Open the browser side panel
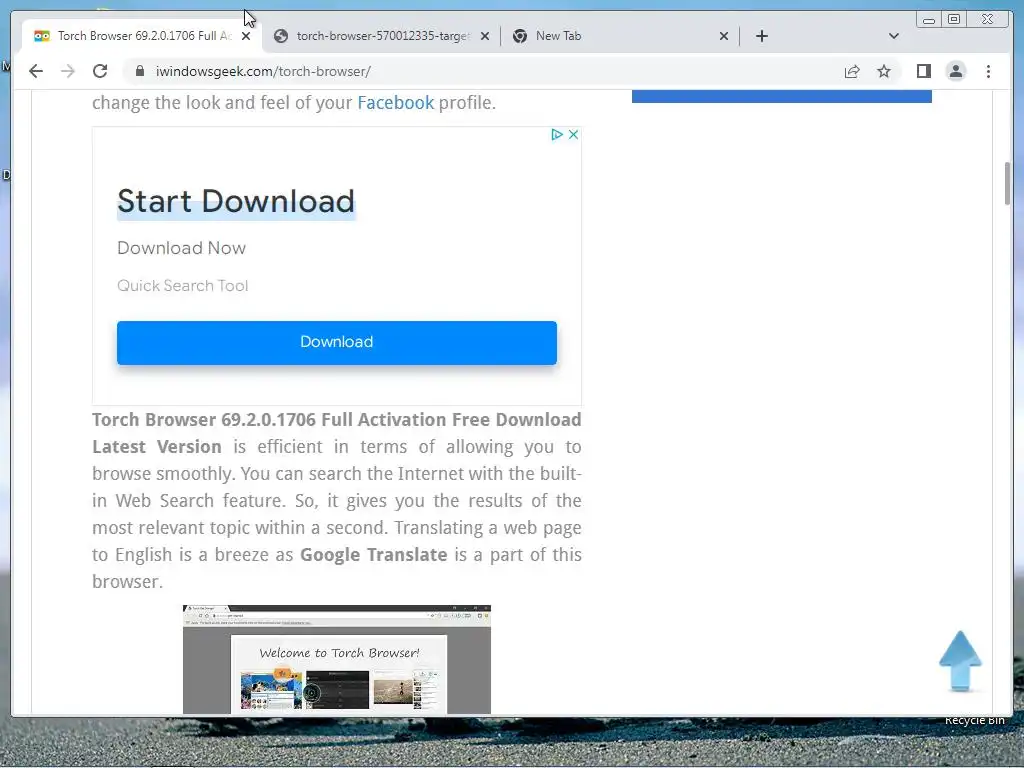Screen dimensions: 1024x768 pyautogui.click(x=923, y=71)
